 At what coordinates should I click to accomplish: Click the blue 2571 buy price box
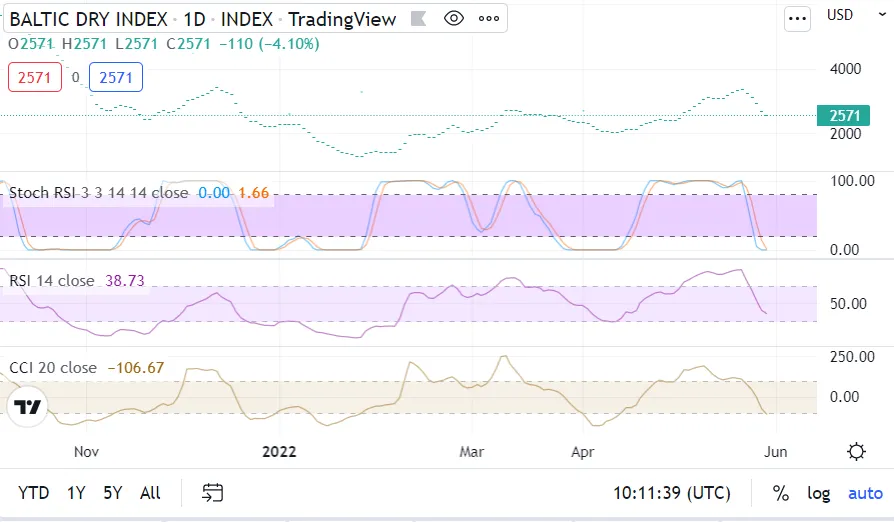click(116, 77)
